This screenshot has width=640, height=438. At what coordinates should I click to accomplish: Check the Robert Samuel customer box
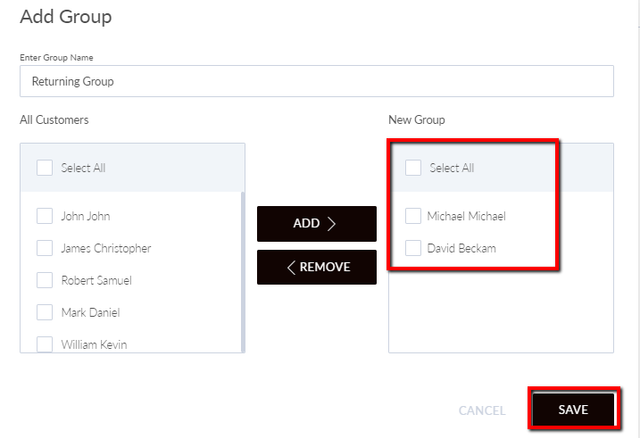click(x=44, y=280)
